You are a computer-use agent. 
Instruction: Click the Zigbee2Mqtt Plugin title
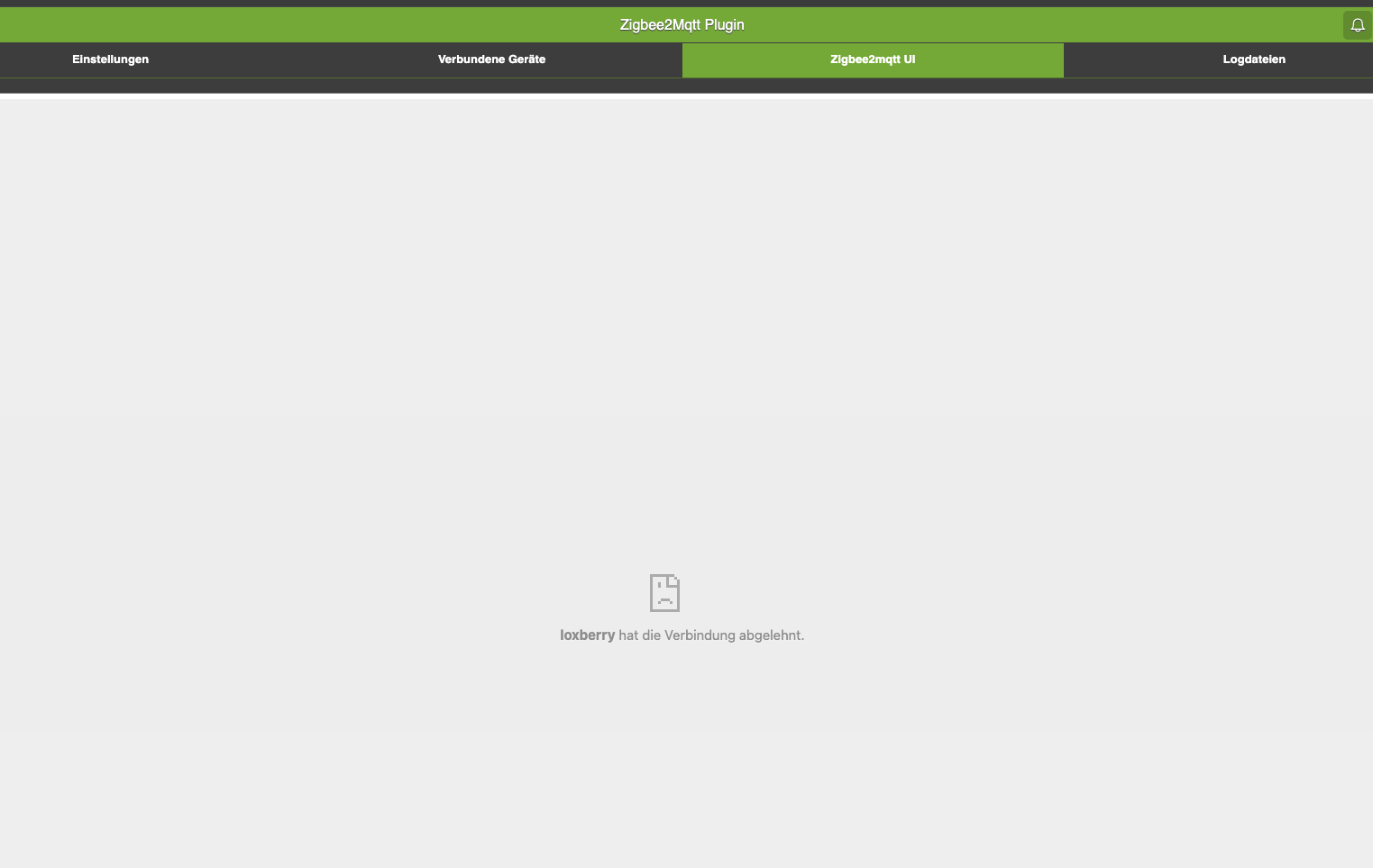pyautogui.click(x=682, y=25)
